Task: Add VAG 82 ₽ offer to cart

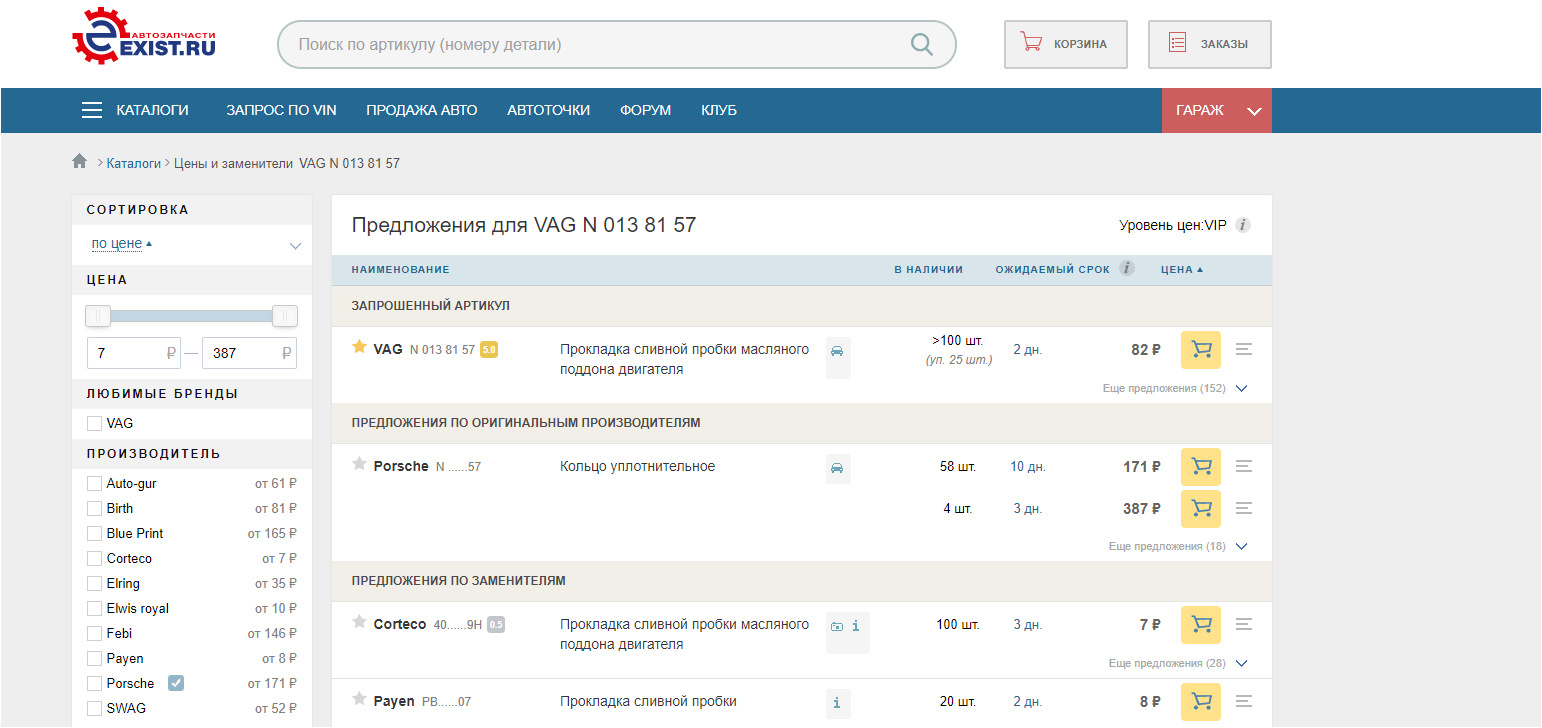Action: (1201, 350)
